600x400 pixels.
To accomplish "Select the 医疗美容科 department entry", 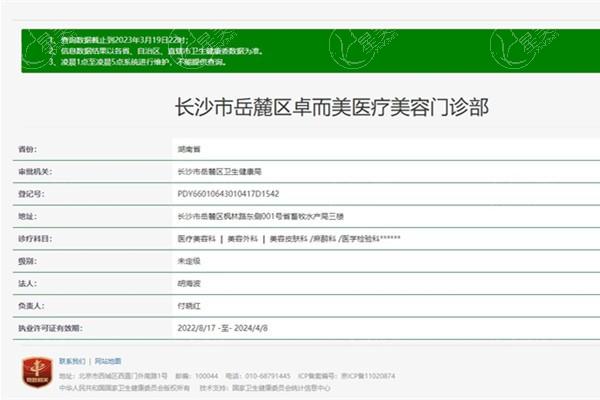I will click(x=197, y=239).
